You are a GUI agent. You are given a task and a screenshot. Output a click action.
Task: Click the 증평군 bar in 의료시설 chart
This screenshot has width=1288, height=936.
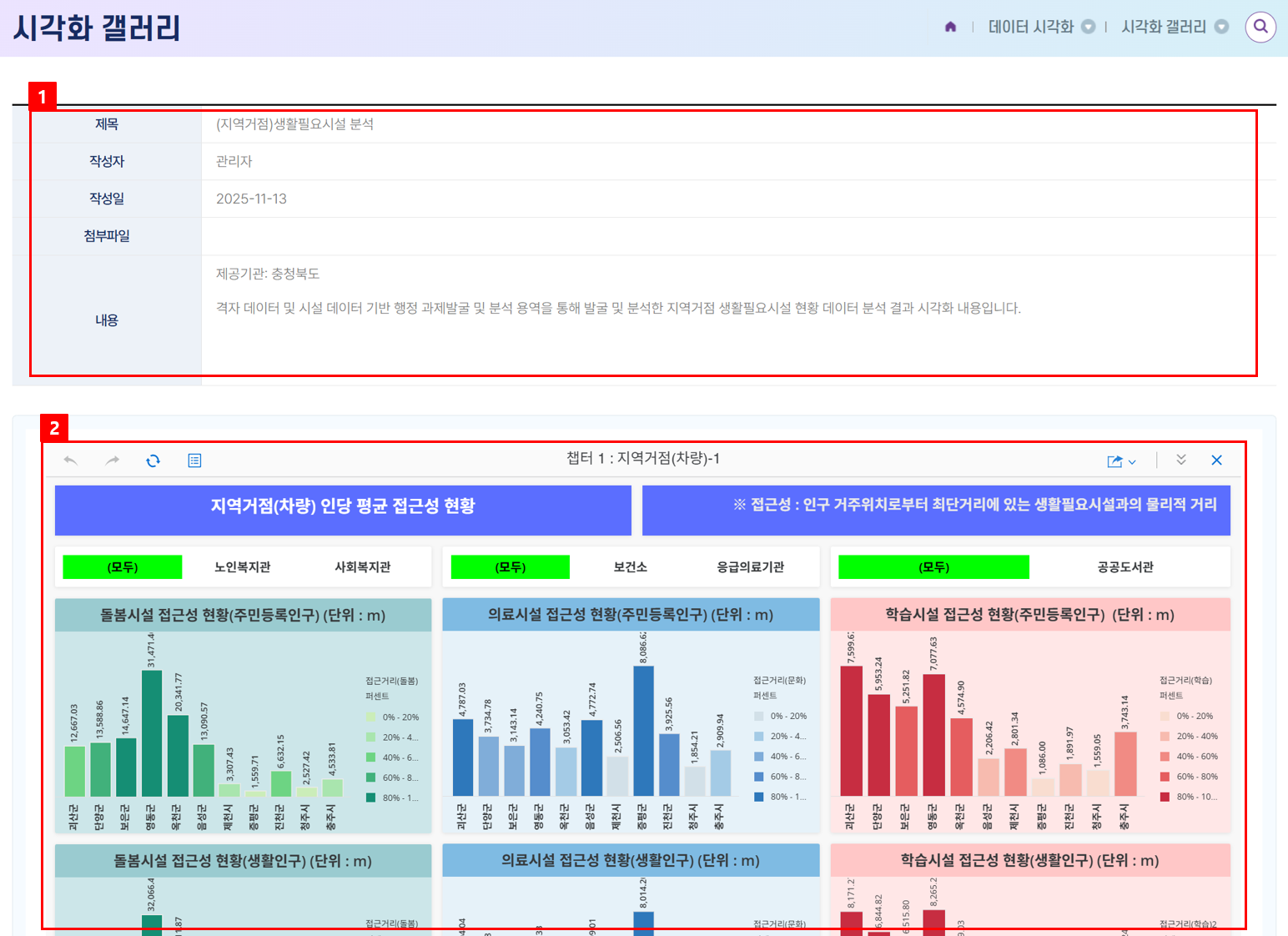coord(643,730)
